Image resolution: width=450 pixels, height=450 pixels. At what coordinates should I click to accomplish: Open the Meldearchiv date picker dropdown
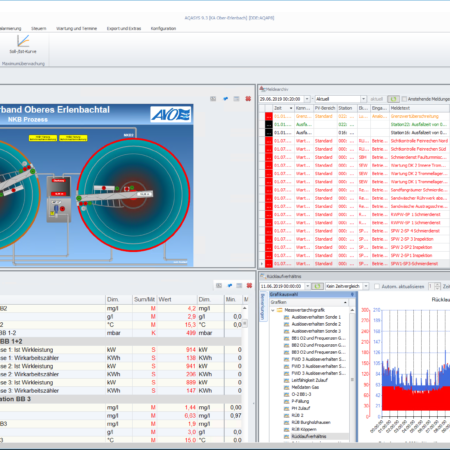(307, 99)
